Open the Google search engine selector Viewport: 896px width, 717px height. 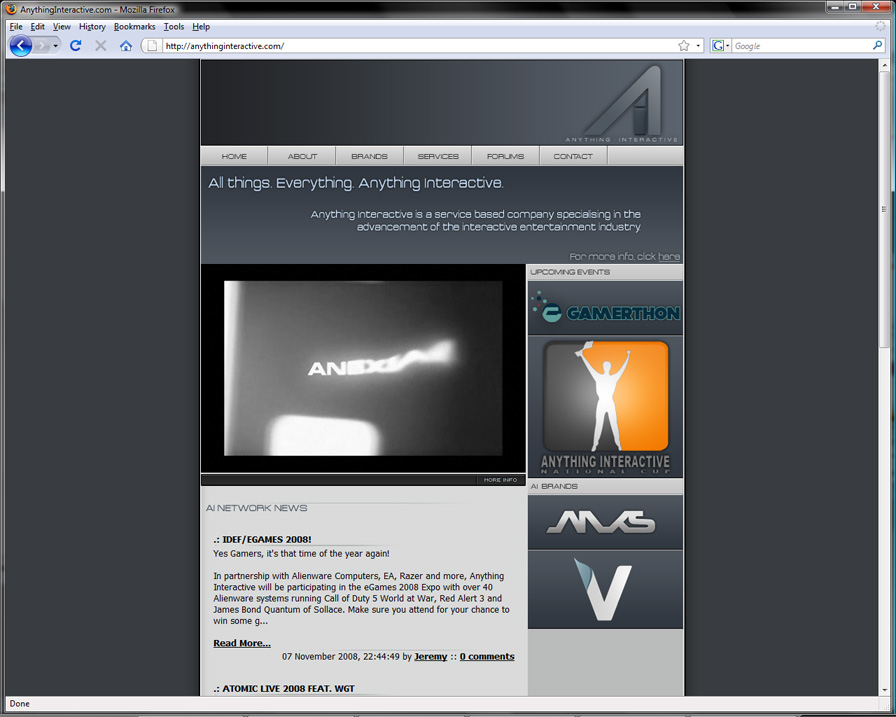coord(720,46)
